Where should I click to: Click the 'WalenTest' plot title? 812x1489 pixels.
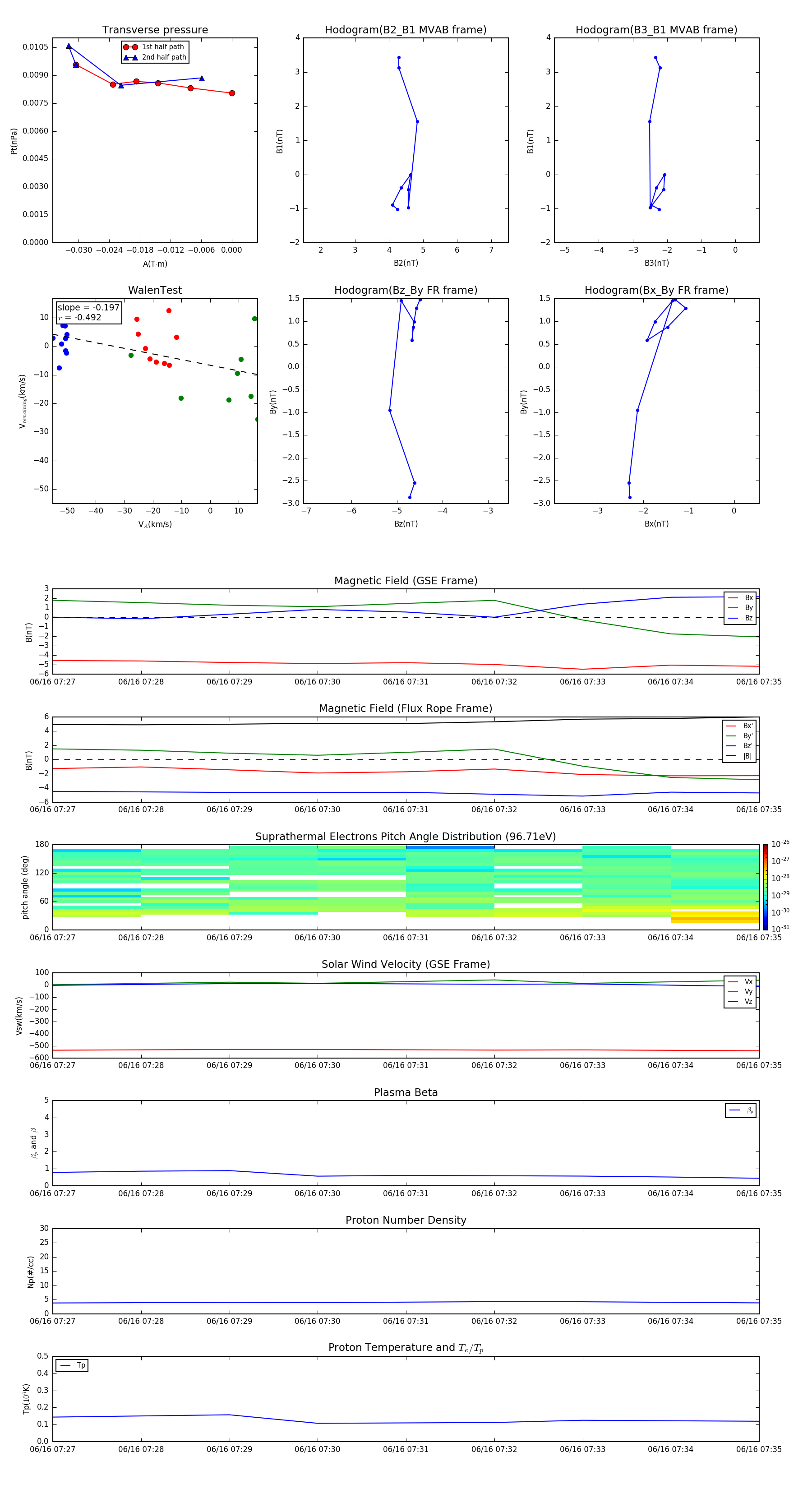click(x=155, y=290)
